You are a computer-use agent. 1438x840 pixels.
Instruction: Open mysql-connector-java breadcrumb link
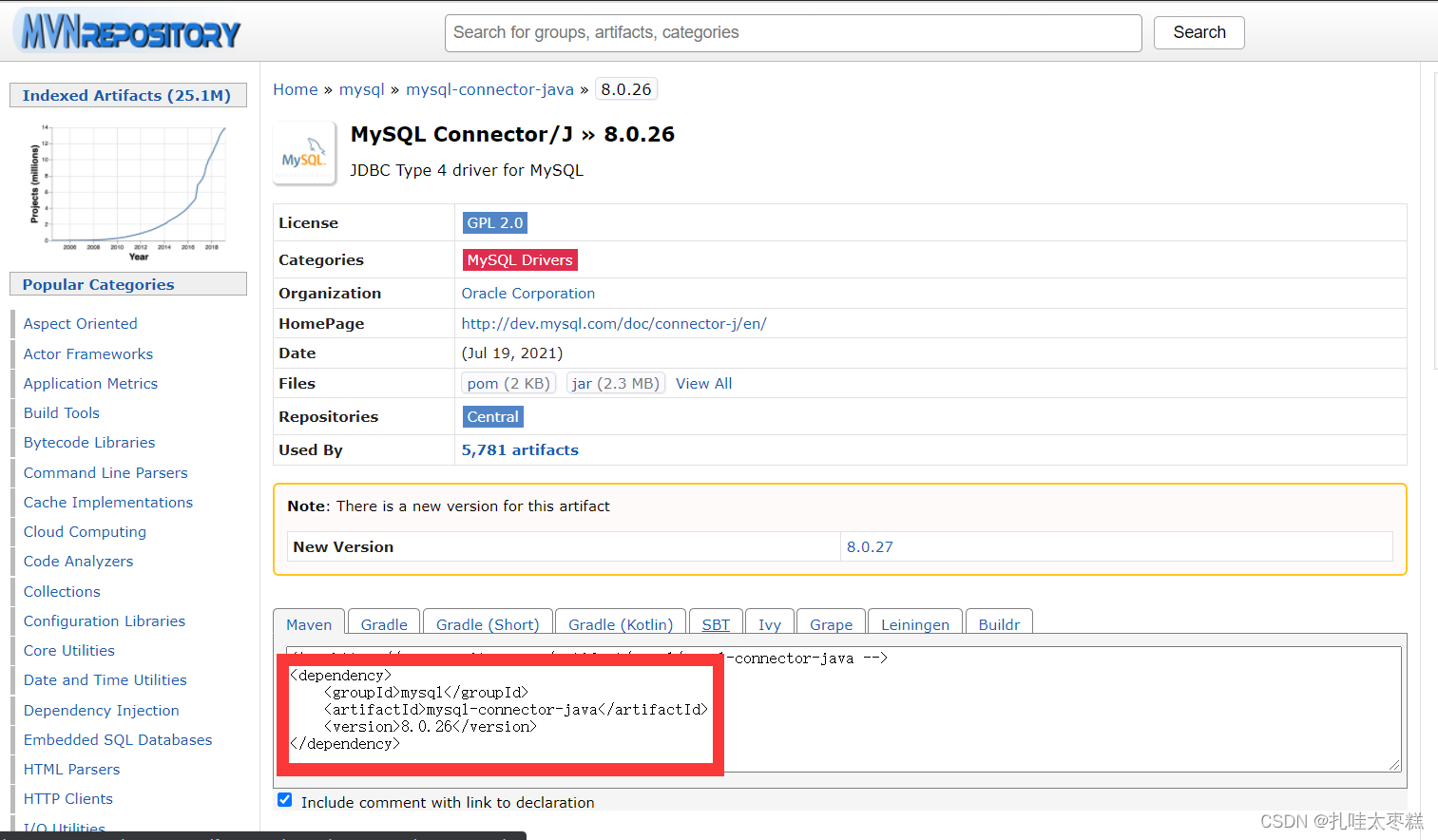click(x=489, y=89)
